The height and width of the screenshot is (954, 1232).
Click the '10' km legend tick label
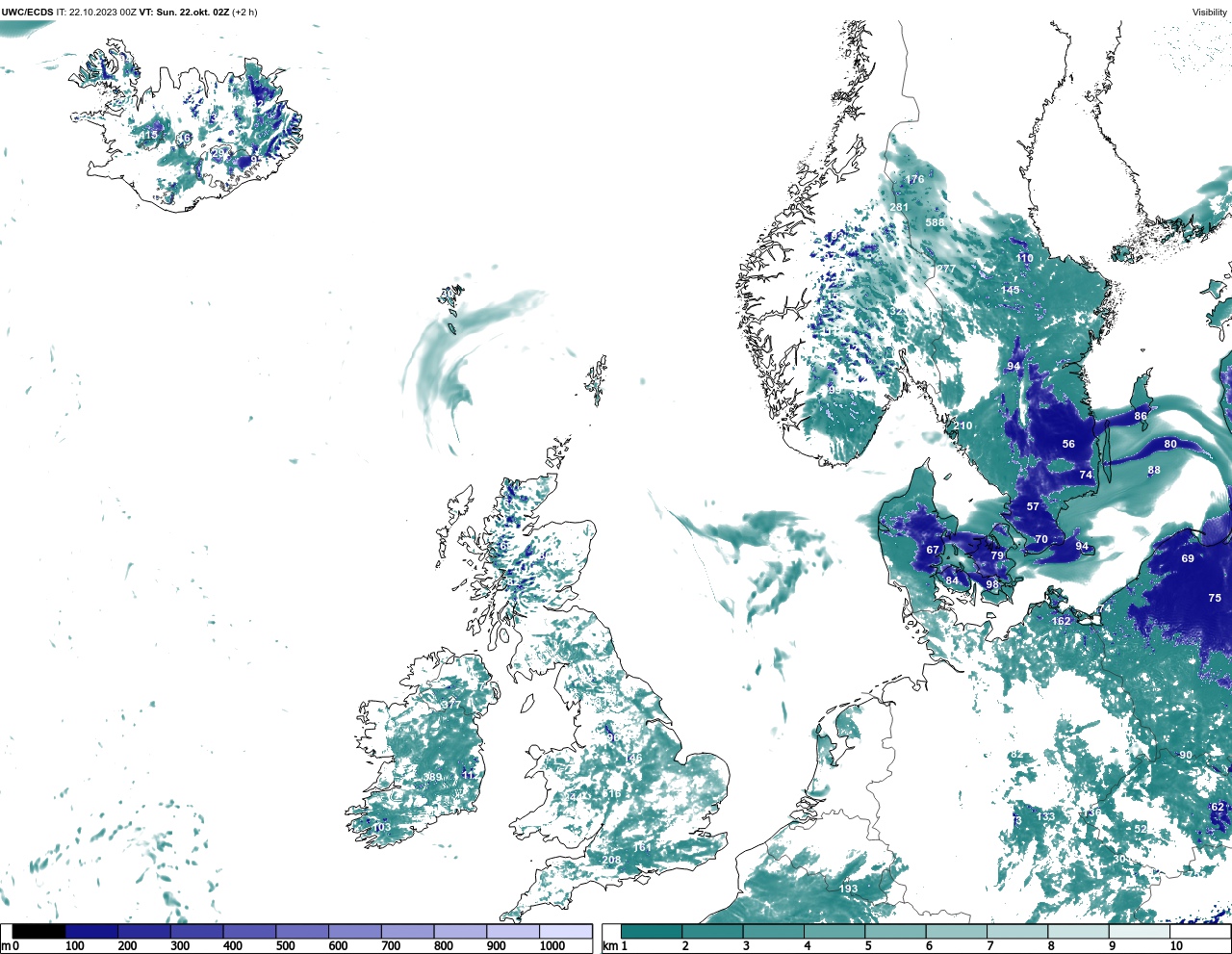(x=1176, y=946)
